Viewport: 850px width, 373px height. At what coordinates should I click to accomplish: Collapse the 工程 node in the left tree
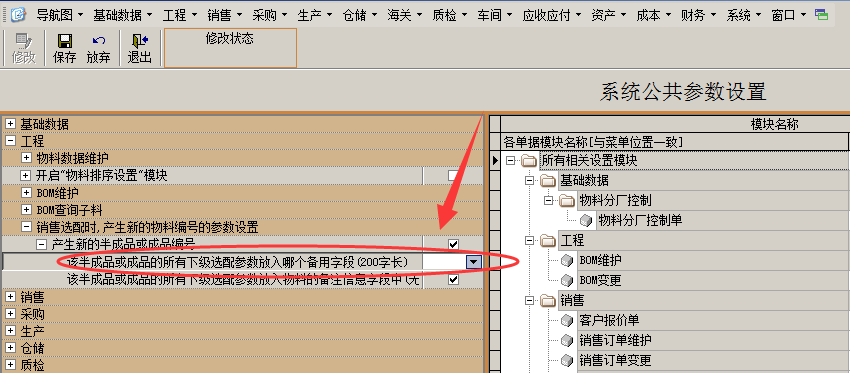coord(10,141)
